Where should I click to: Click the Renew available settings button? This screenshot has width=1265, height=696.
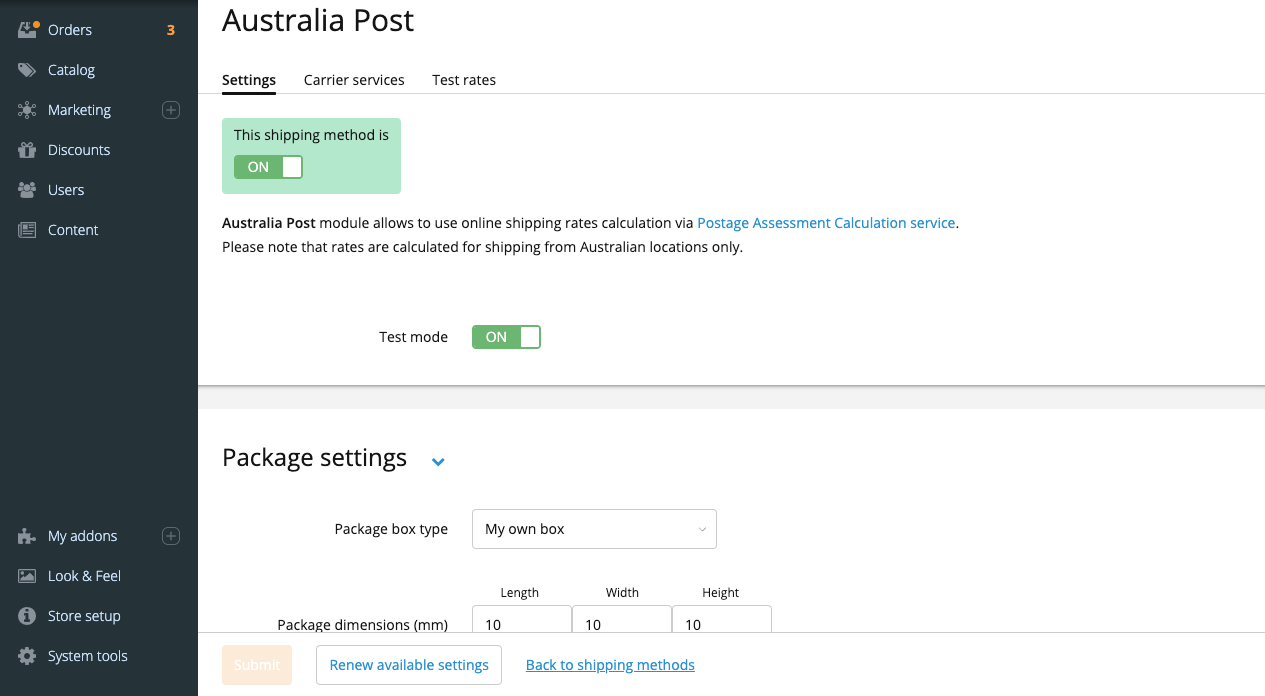point(409,665)
